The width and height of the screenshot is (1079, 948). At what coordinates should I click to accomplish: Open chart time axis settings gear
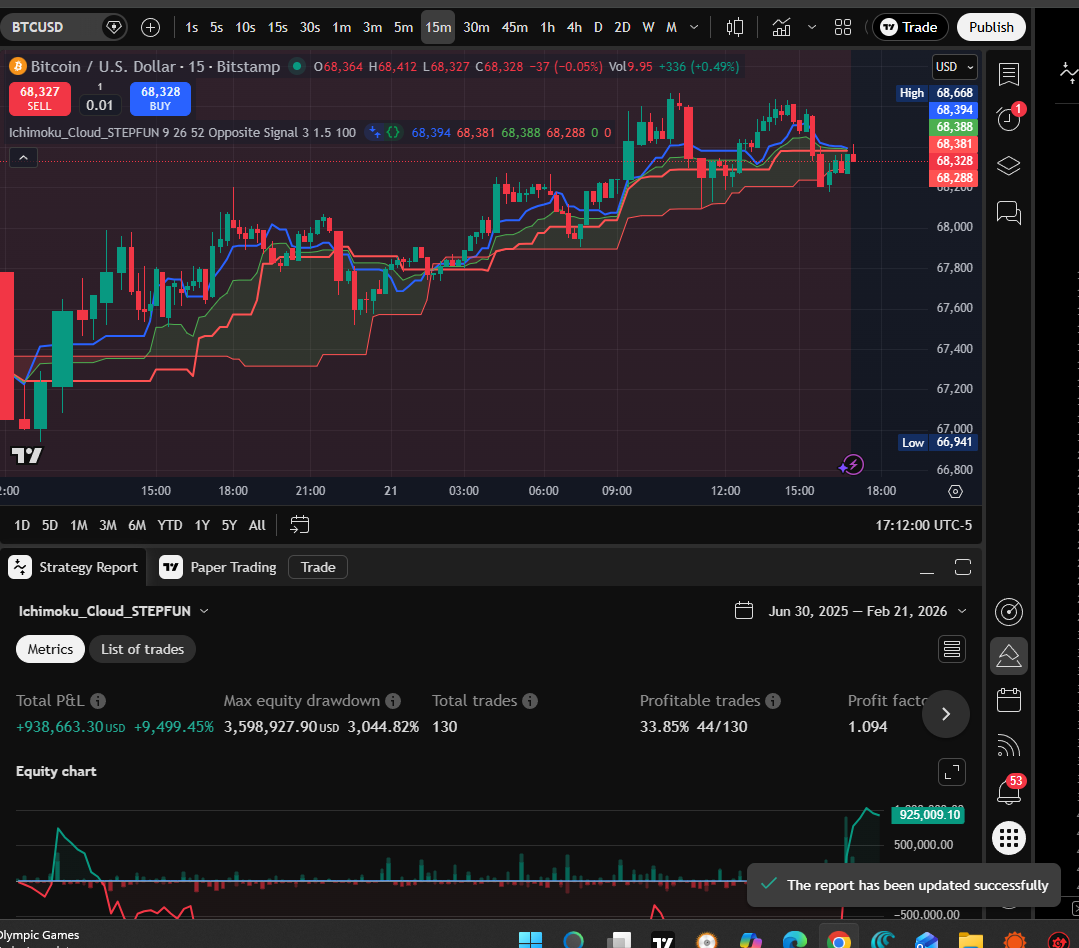coord(955,491)
